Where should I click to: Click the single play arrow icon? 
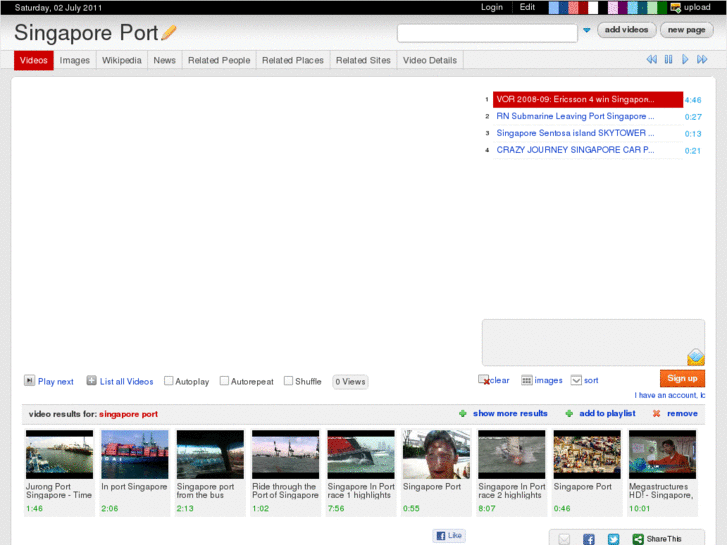point(685,59)
